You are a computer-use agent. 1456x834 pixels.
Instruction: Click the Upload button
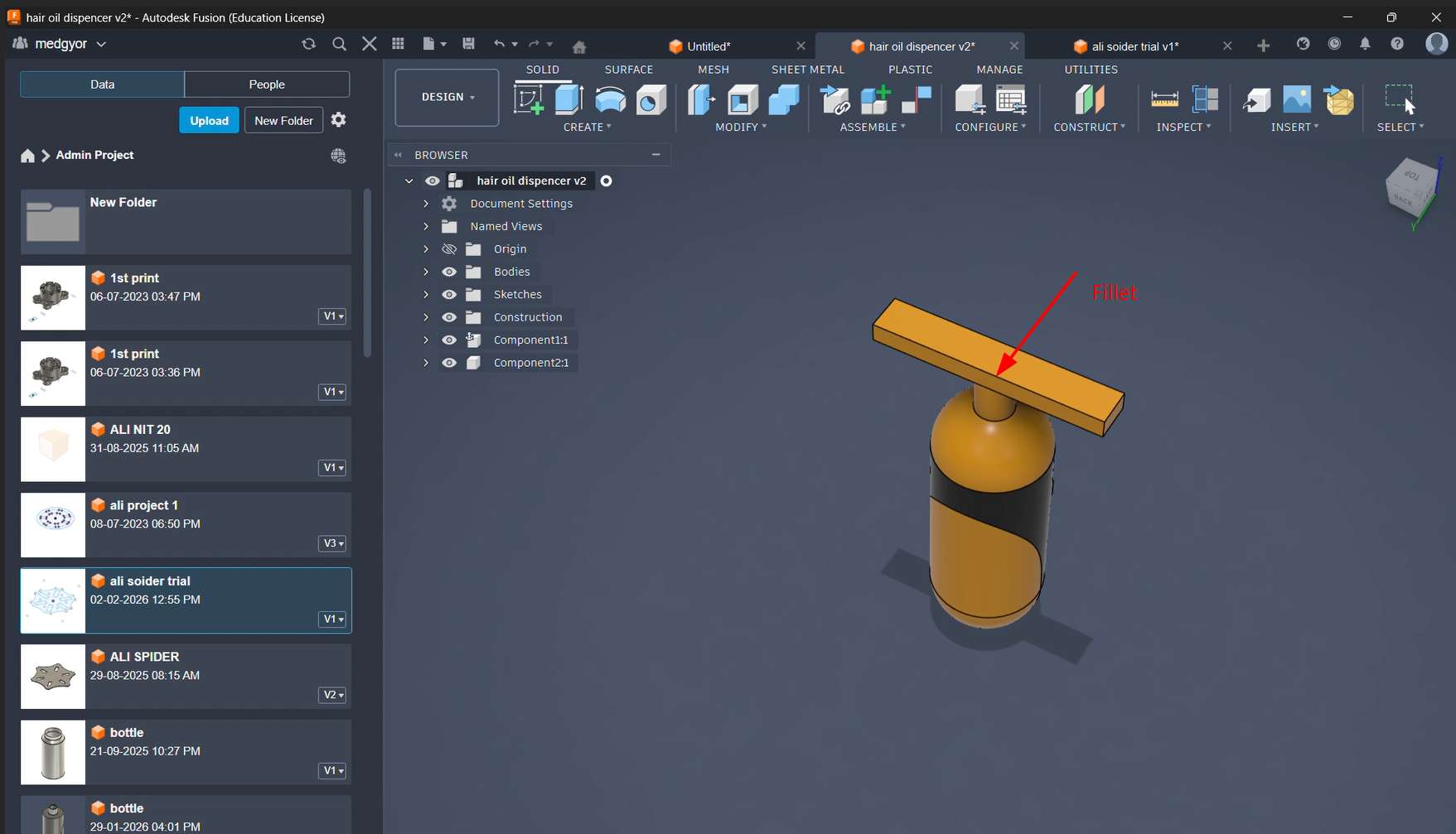209,120
